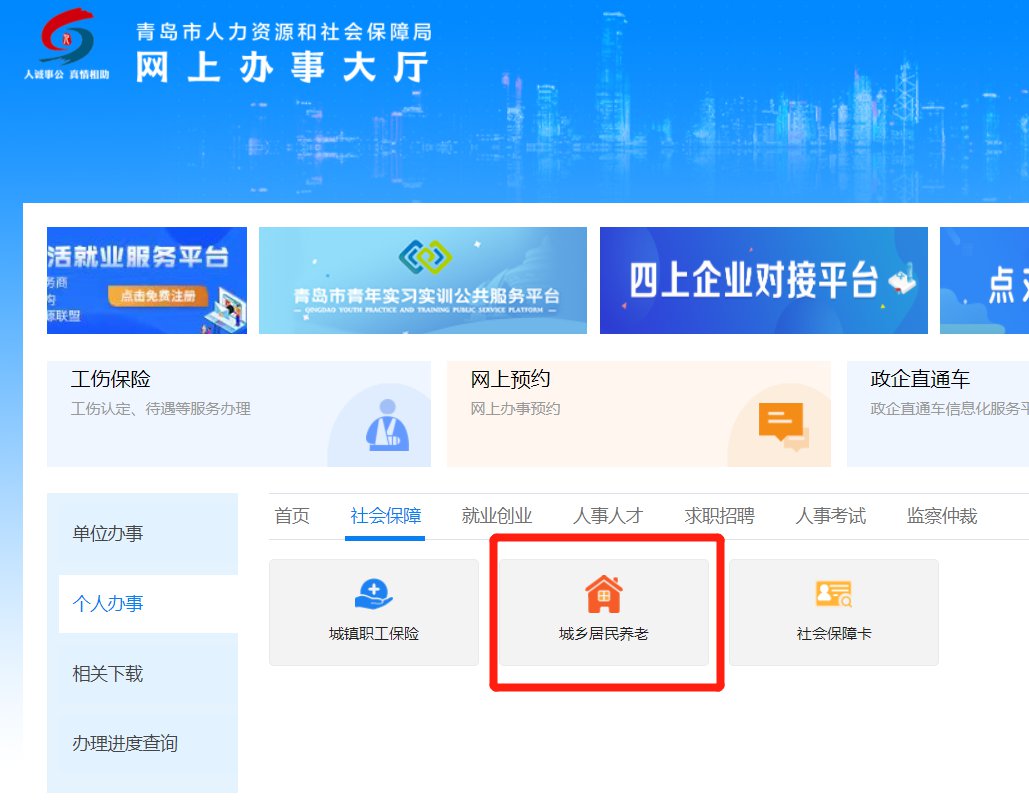Click the Qingdao HRSS logo emblem
Viewport: 1029px width, 810px height.
67,35
